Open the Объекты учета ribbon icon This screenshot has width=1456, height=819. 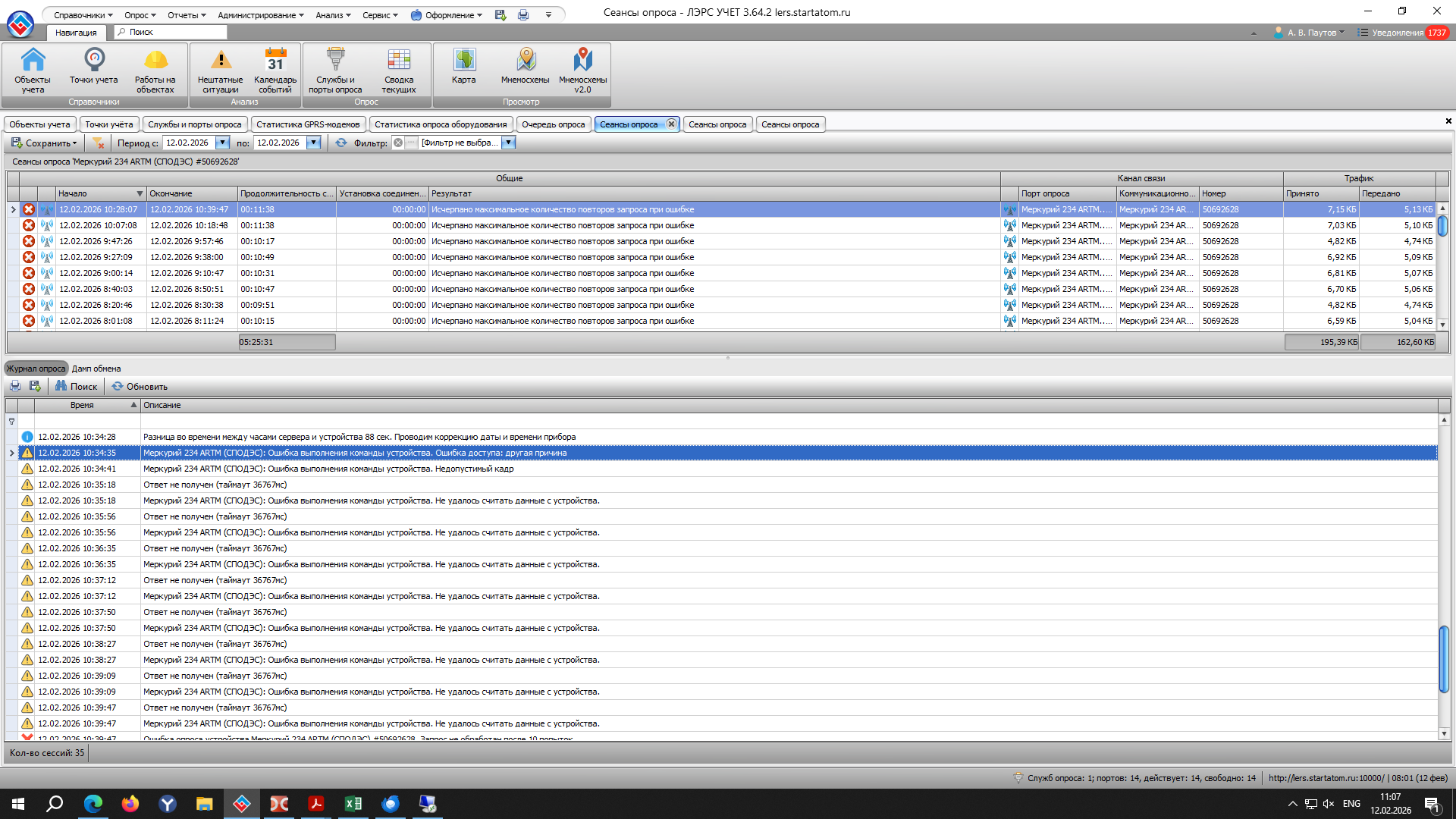click(33, 61)
